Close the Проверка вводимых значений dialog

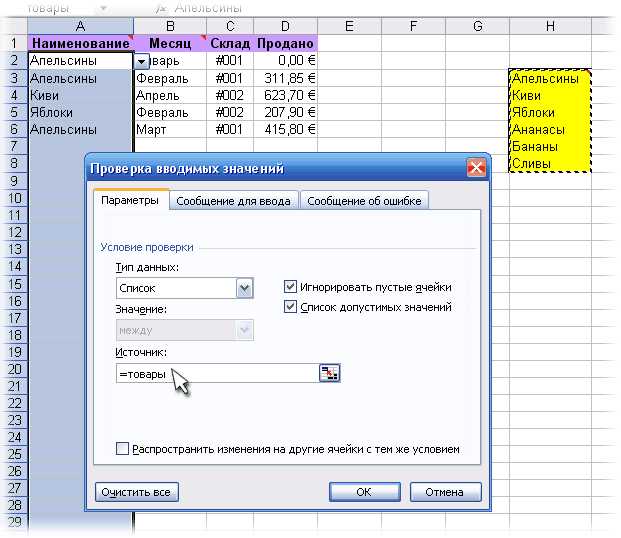click(476, 168)
